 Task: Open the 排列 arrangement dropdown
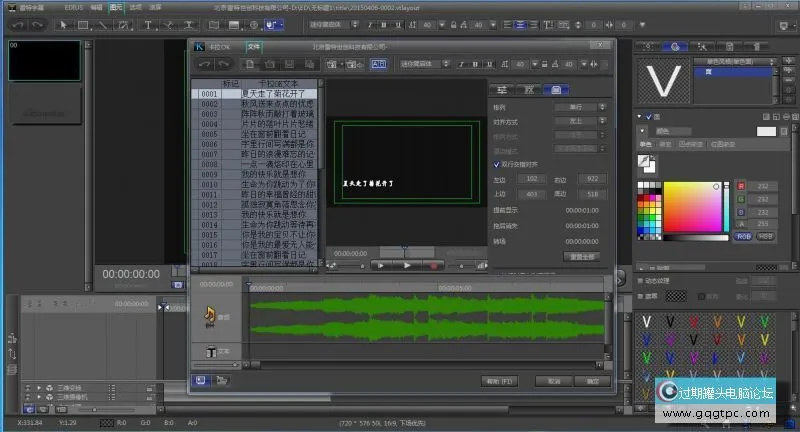(580, 105)
